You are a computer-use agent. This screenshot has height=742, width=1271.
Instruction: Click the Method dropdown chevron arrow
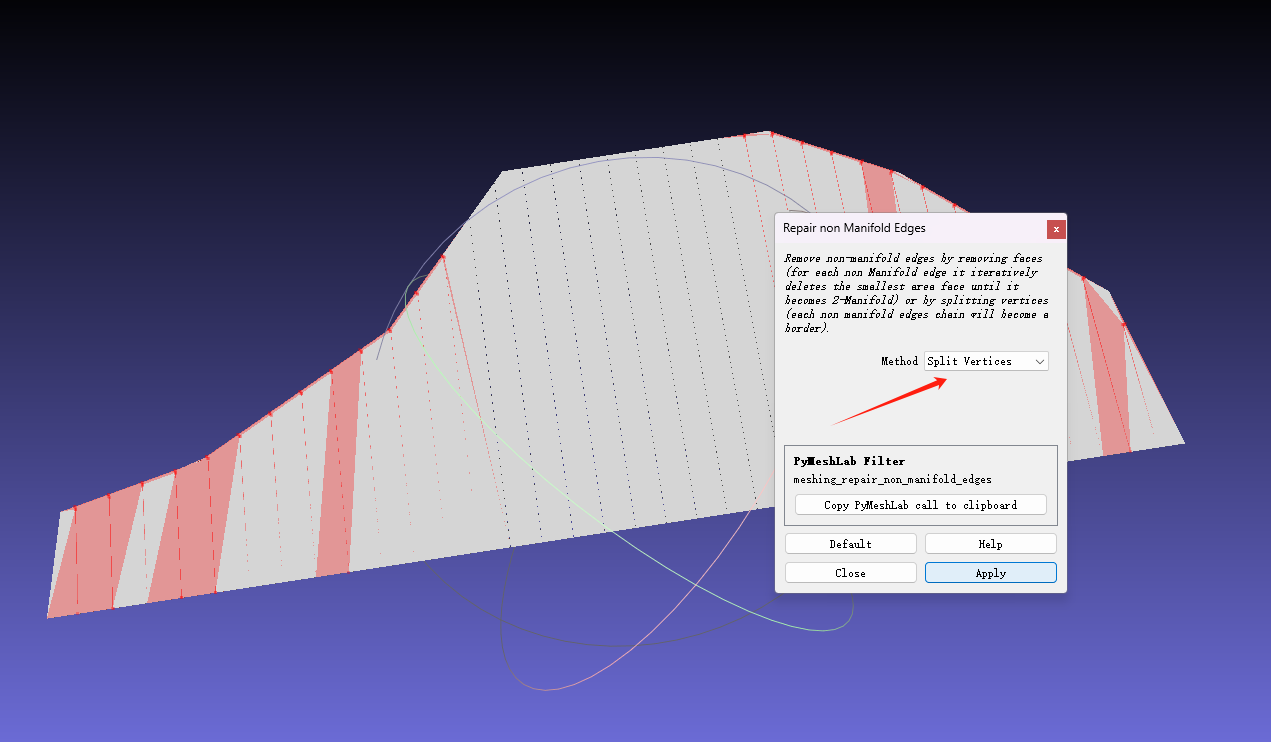click(1040, 361)
